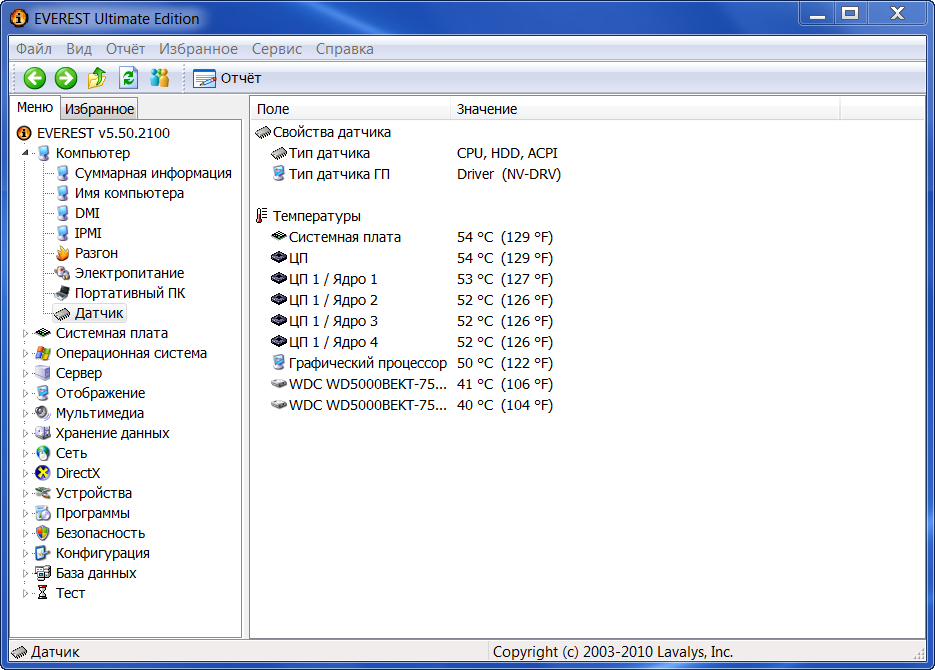The width and height of the screenshot is (935, 670).
Task: Click the Тест hourglass icon
Action: (43, 593)
